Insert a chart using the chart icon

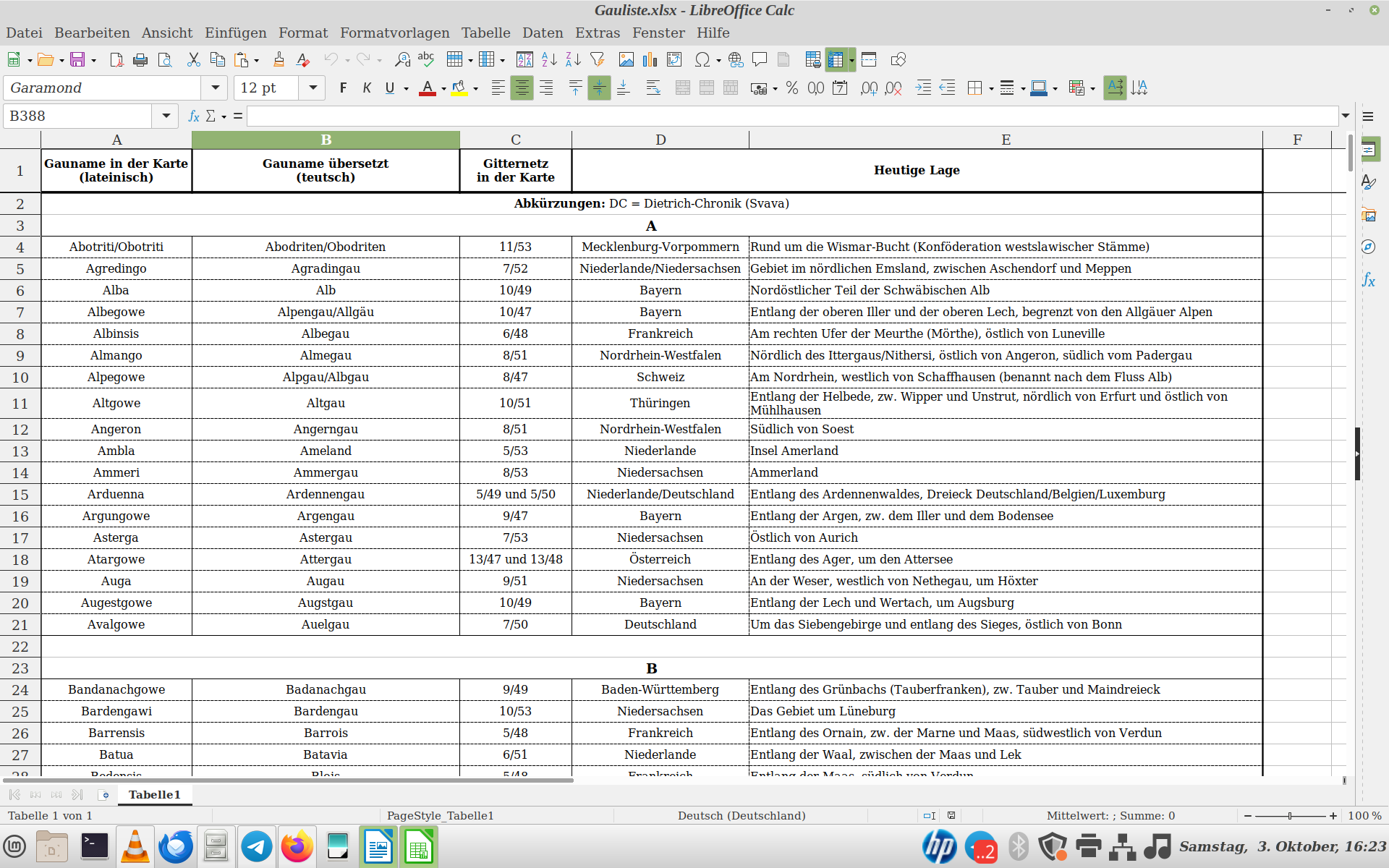(x=650, y=60)
